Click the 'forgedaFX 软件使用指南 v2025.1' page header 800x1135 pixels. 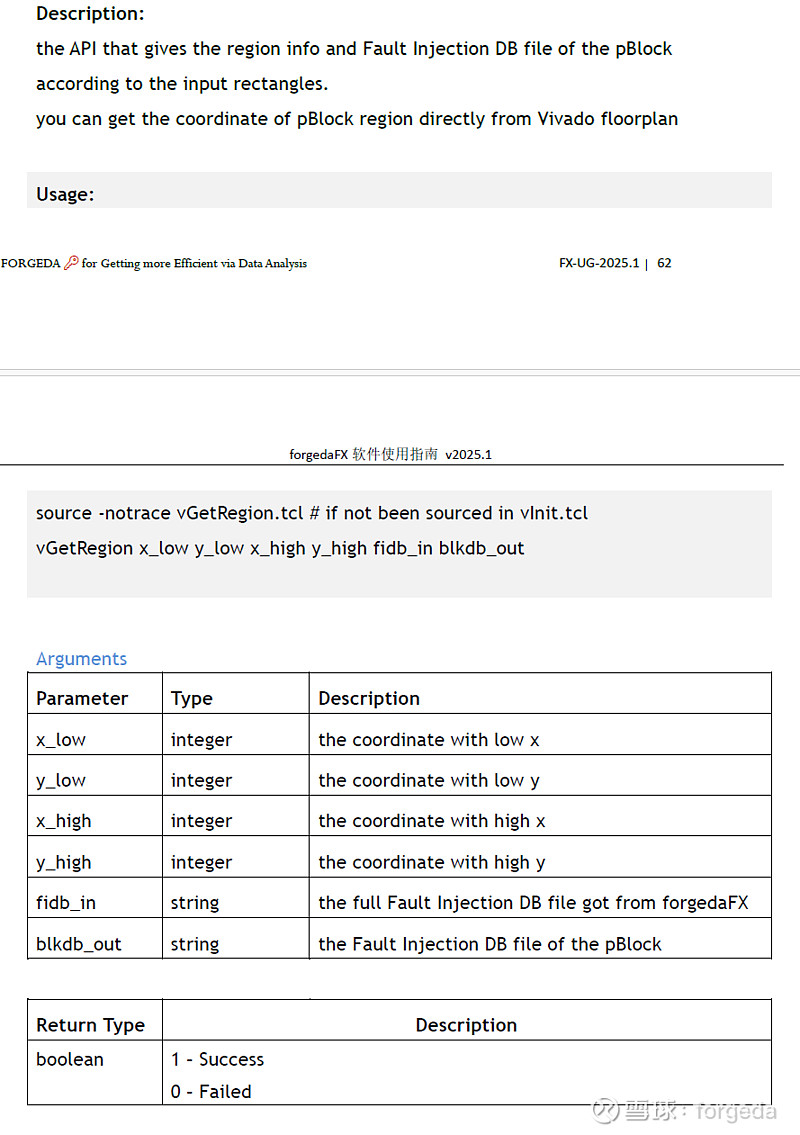tap(390, 455)
